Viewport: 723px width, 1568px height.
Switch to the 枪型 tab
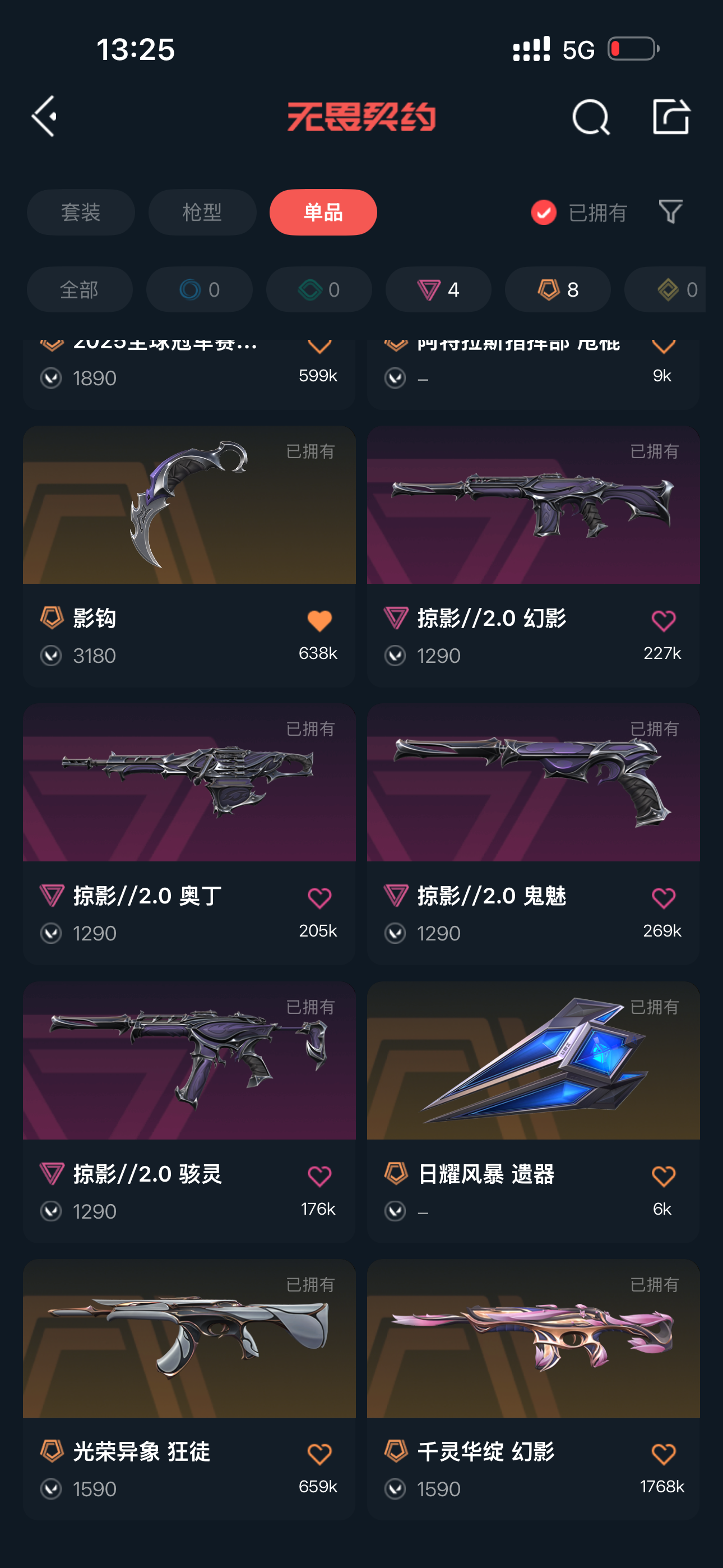click(x=202, y=212)
